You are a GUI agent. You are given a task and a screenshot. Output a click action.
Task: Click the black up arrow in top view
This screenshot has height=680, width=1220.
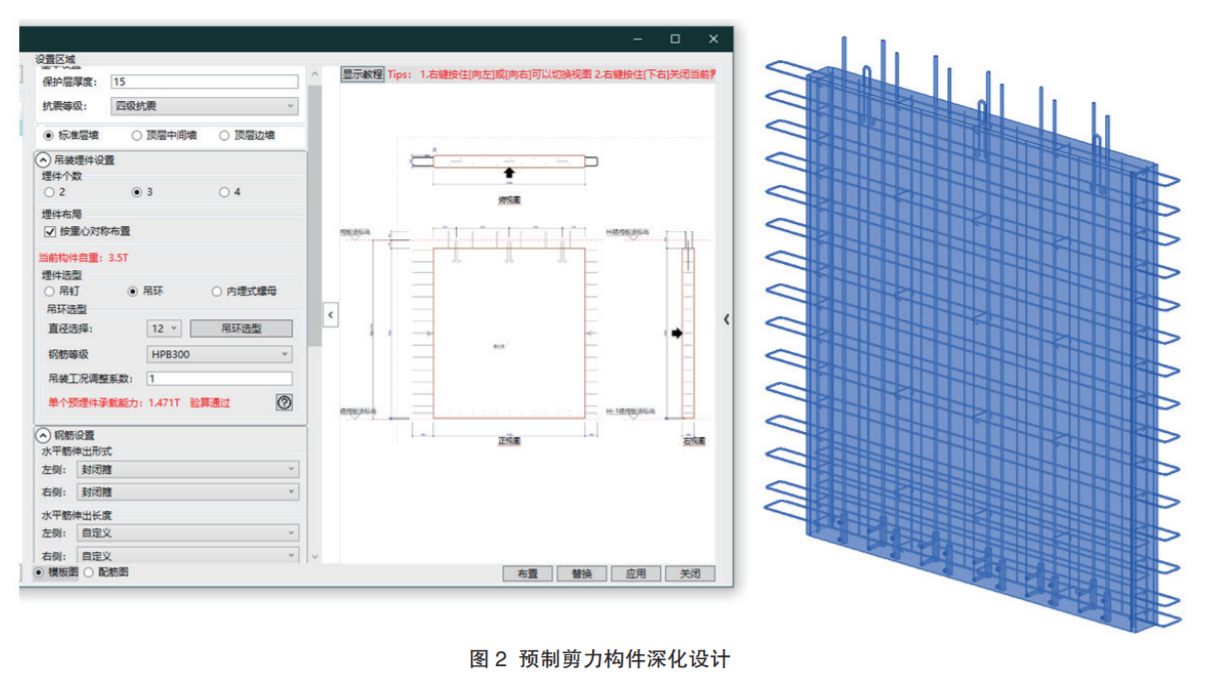click(509, 174)
